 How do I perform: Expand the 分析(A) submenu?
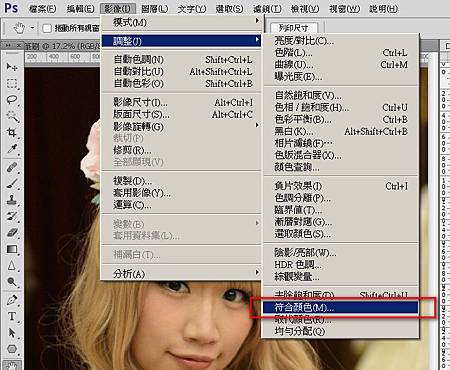point(181,274)
